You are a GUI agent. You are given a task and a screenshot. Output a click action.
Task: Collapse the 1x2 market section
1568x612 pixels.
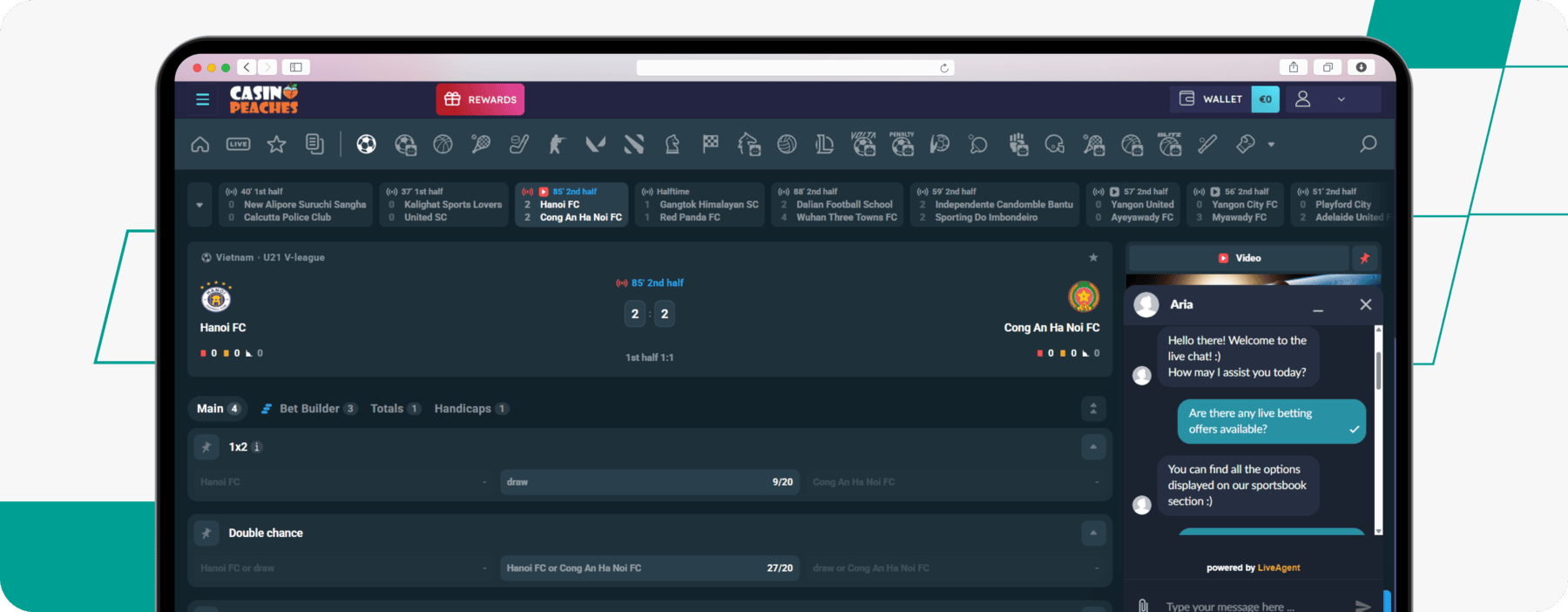(x=1093, y=447)
